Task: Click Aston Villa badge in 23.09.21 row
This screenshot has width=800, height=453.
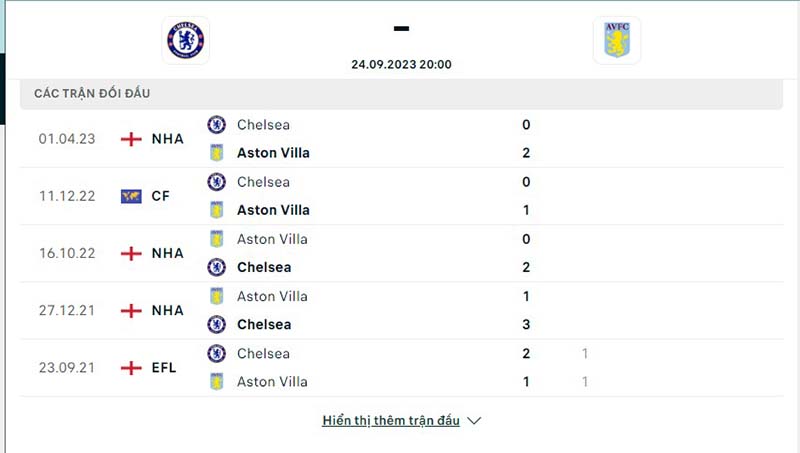Action: click(x=216, y=381)
